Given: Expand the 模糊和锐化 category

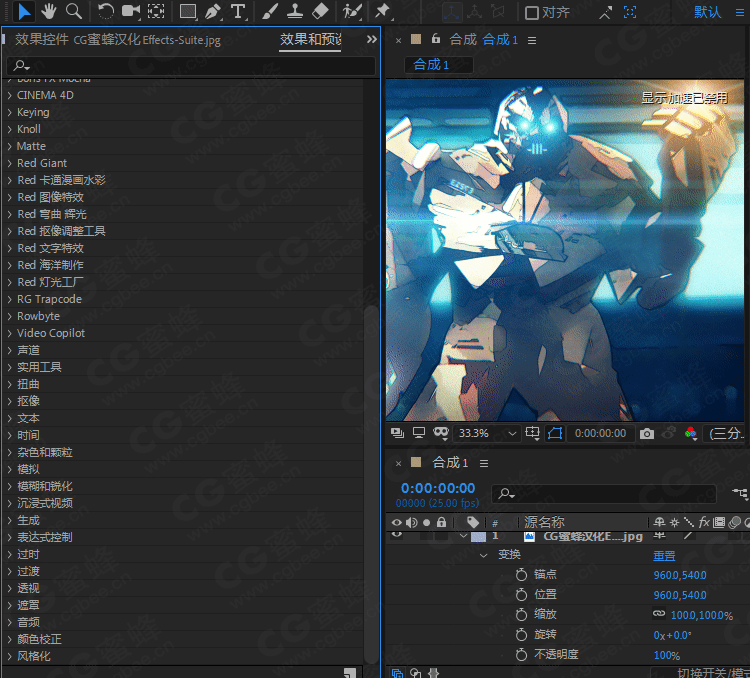Looking at the screenshot, I should pyautogui.click(x=10, y=486).
